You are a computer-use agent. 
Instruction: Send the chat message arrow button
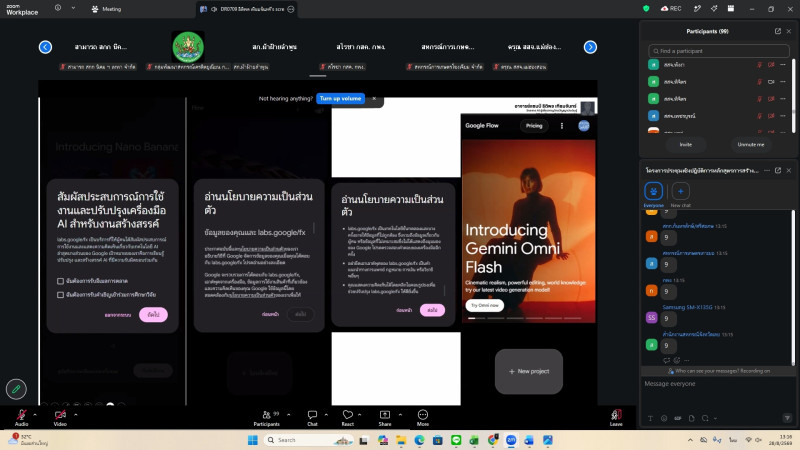787,418
